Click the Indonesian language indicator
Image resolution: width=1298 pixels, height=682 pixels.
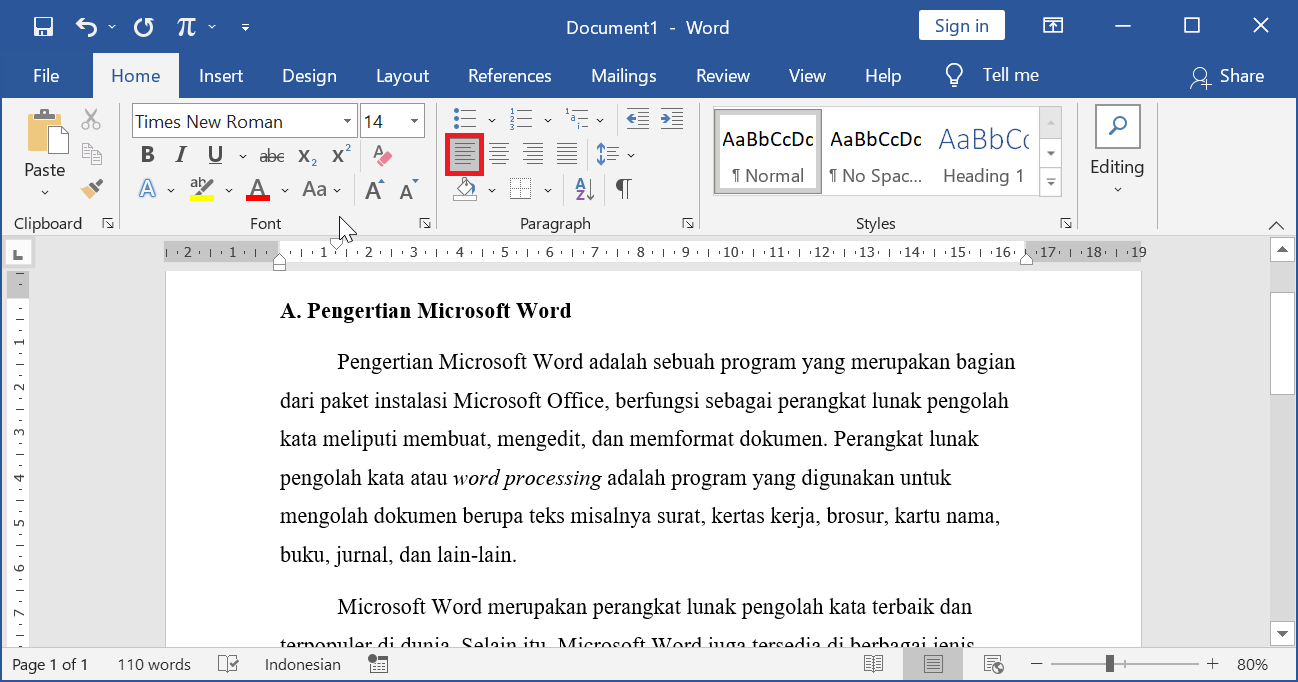click(x=303, y=664)
